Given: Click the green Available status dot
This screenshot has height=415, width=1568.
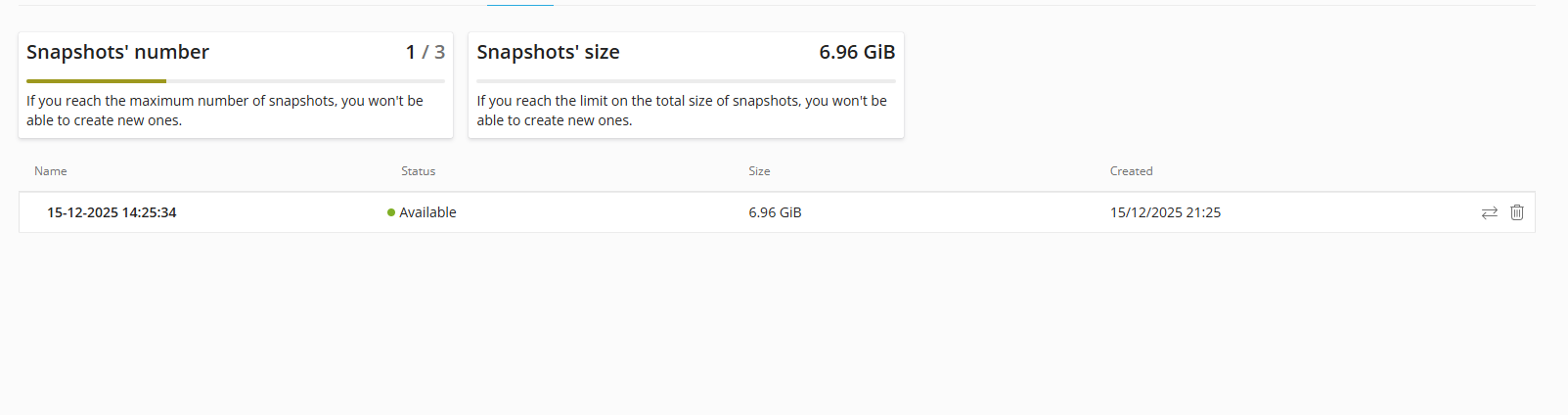Looking at the screenshot, I should 391,212.
